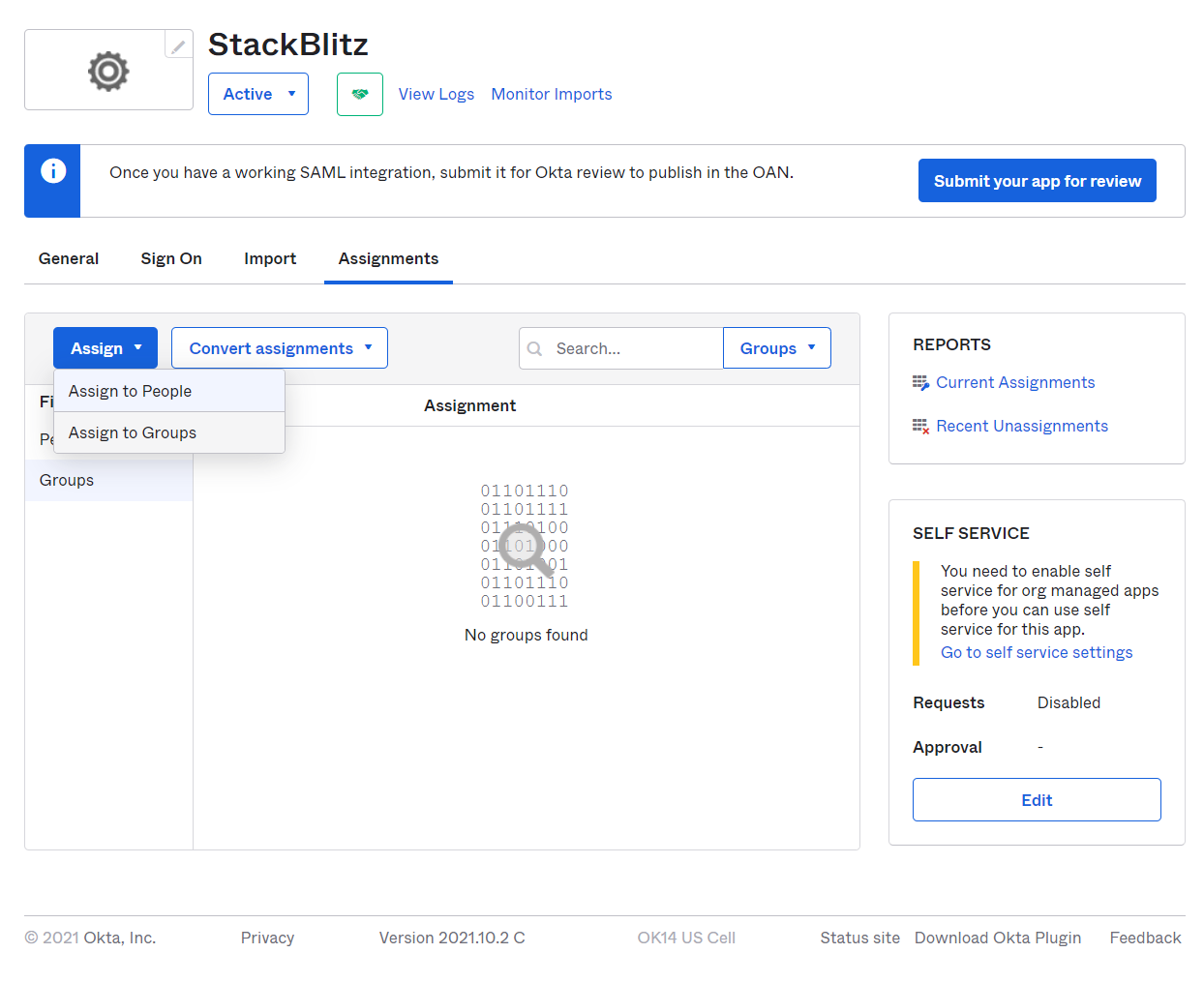Expand the Convert assignments dropdown
Image resolution: width=1204 pixels, height=983 pixels.
pyautogui.click(x=279, y=347)
